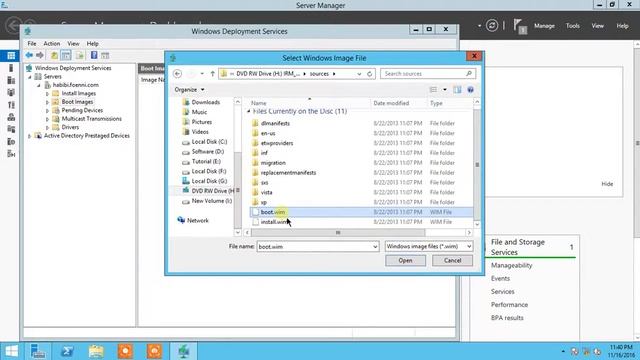
Task: Expand Active Directory Prestaged Devices node
Action: [x=29, y=136]
